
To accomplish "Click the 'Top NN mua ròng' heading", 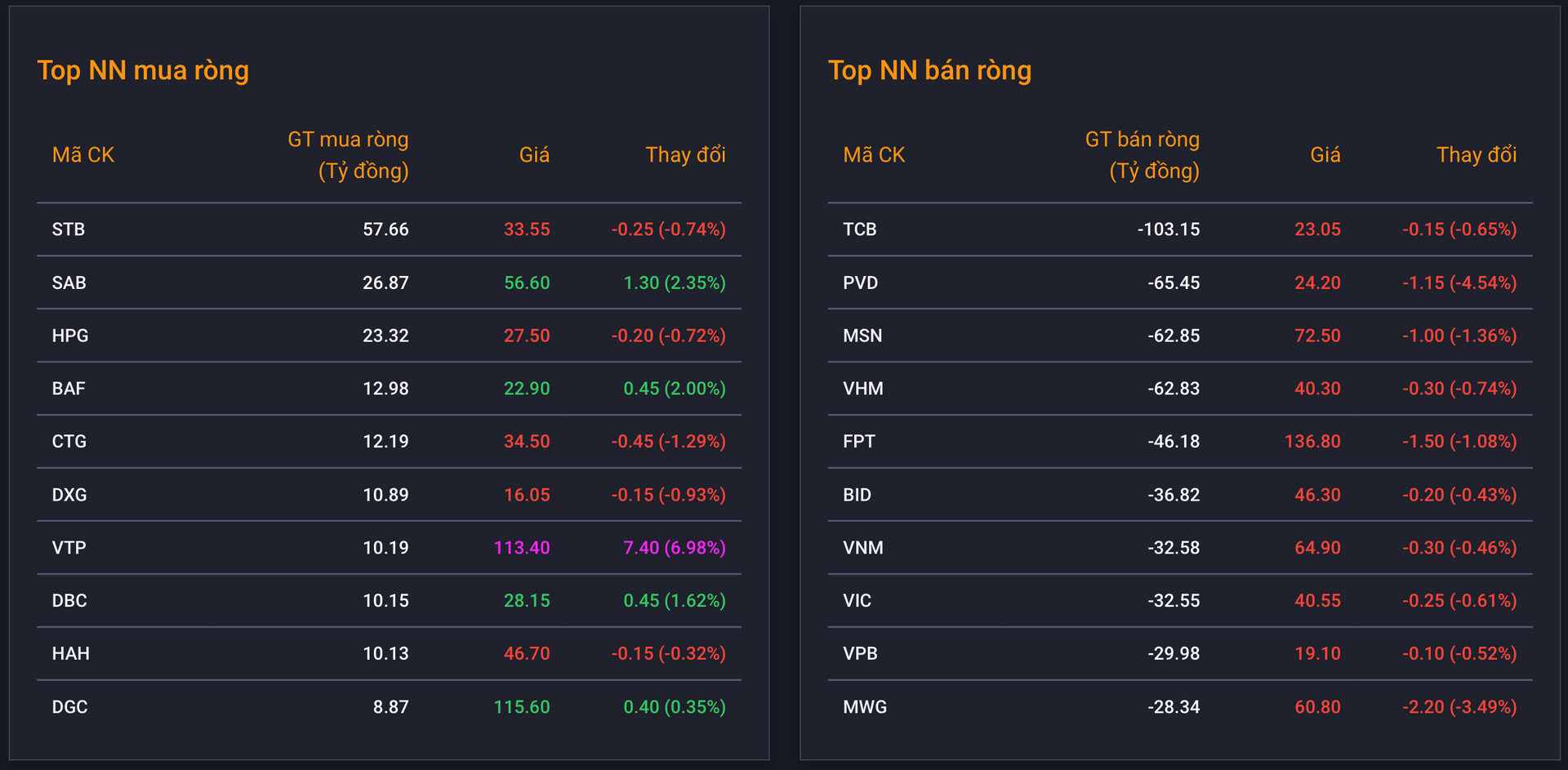I will coord(143,71).
